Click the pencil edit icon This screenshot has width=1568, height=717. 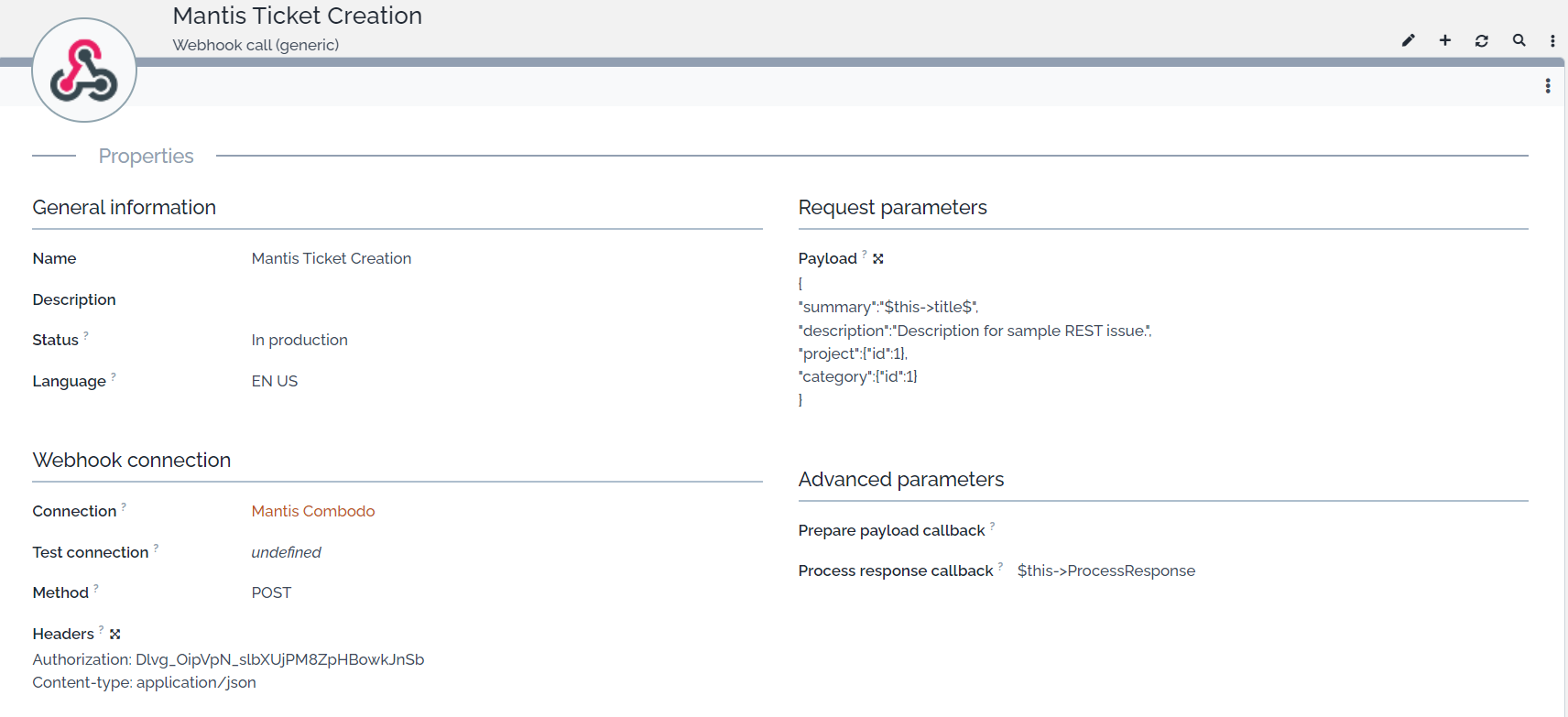1408,40
